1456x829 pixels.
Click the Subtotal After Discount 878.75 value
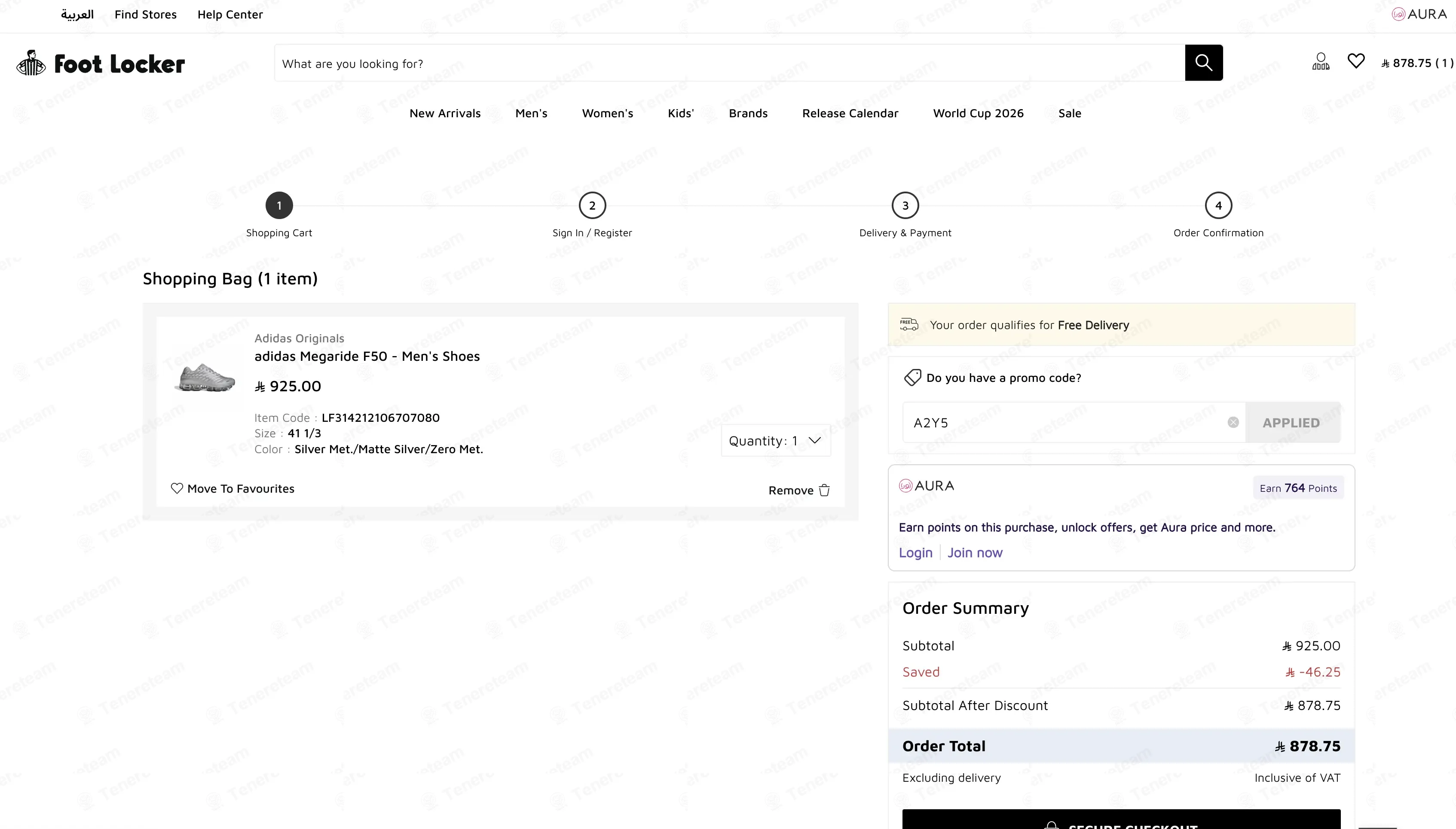[1312, 705]
